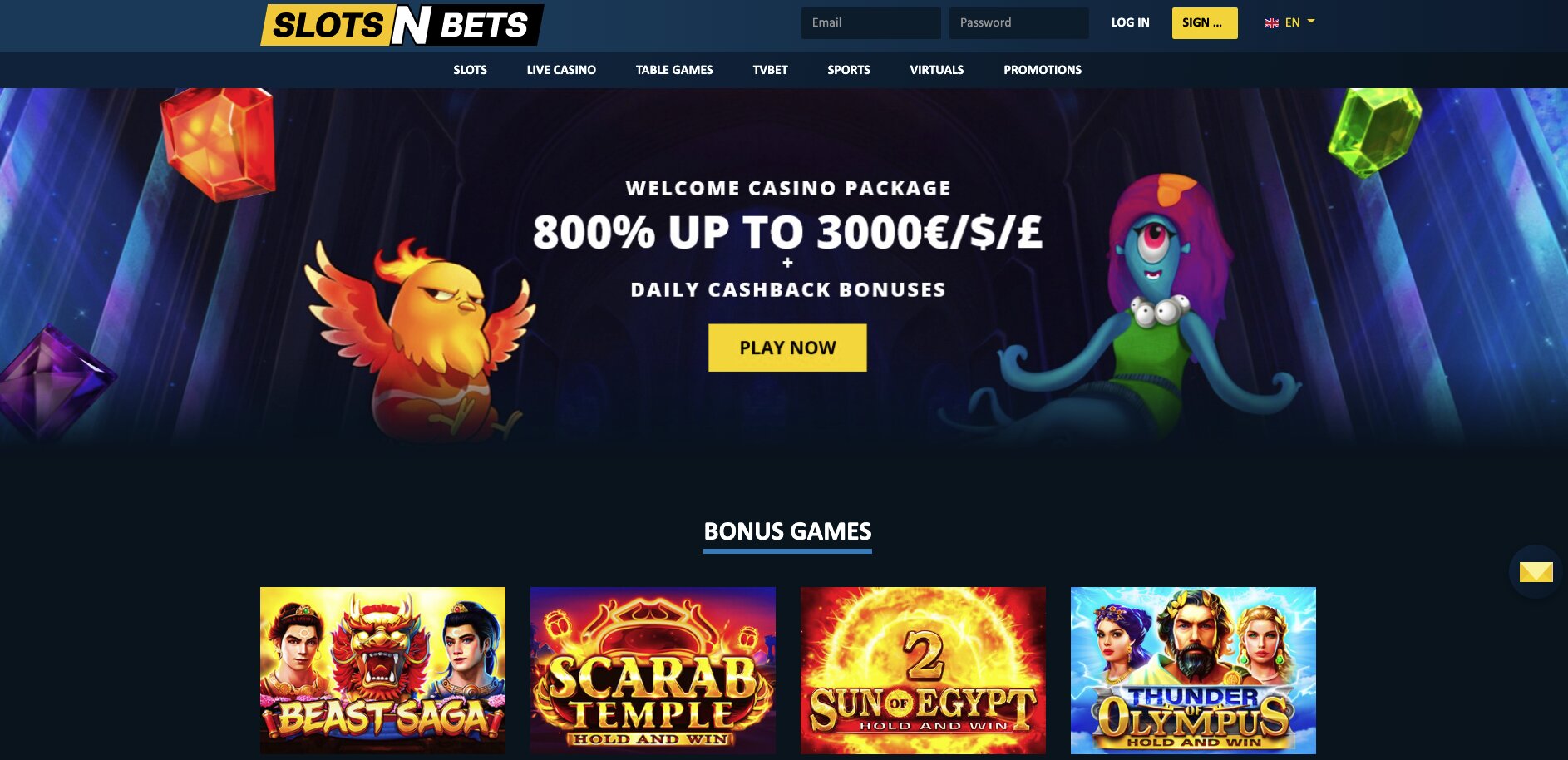Image resolution: width=1568 pixels, height=760 pixels.
Task: Launch the Thunder of Olympus game tile
Action: tap(1193, 670)
